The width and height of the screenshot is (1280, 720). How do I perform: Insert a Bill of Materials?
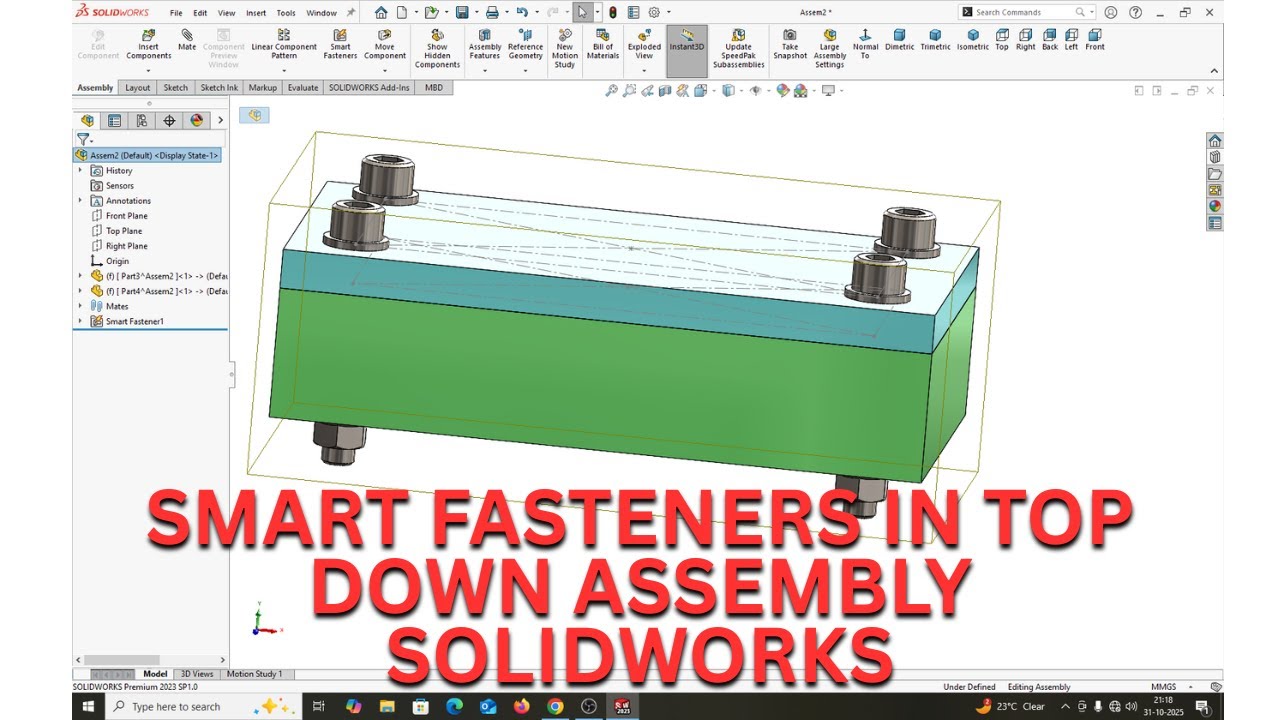click(603, 44)
